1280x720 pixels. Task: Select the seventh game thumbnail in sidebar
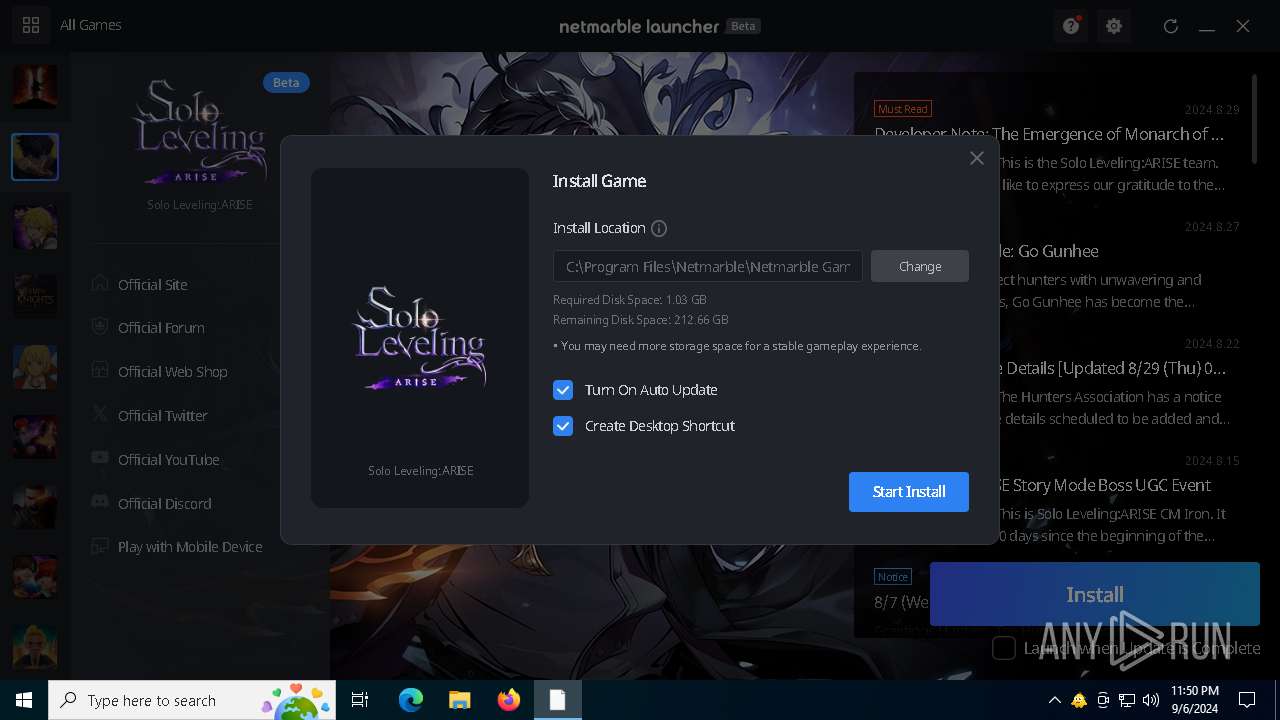[35, 507]
